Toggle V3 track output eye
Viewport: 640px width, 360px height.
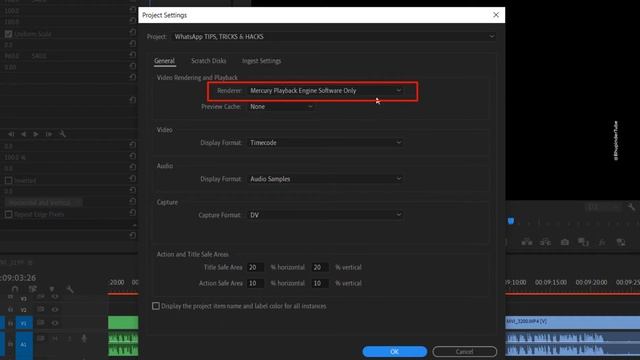55,297
